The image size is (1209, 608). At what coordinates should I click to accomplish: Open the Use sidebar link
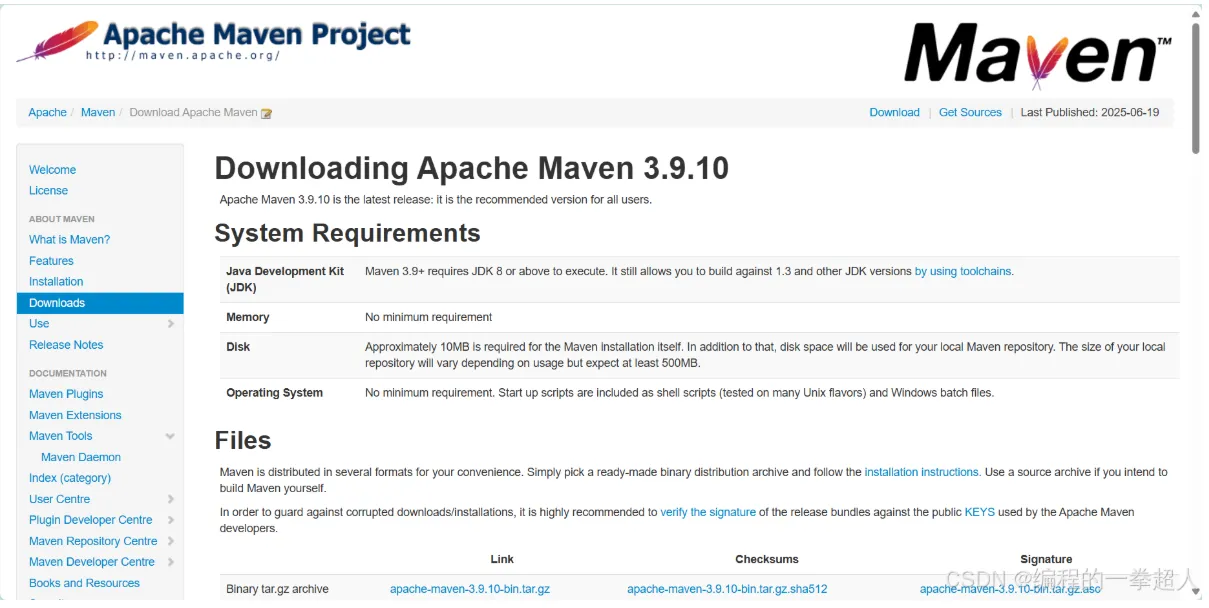click(39, 324)
